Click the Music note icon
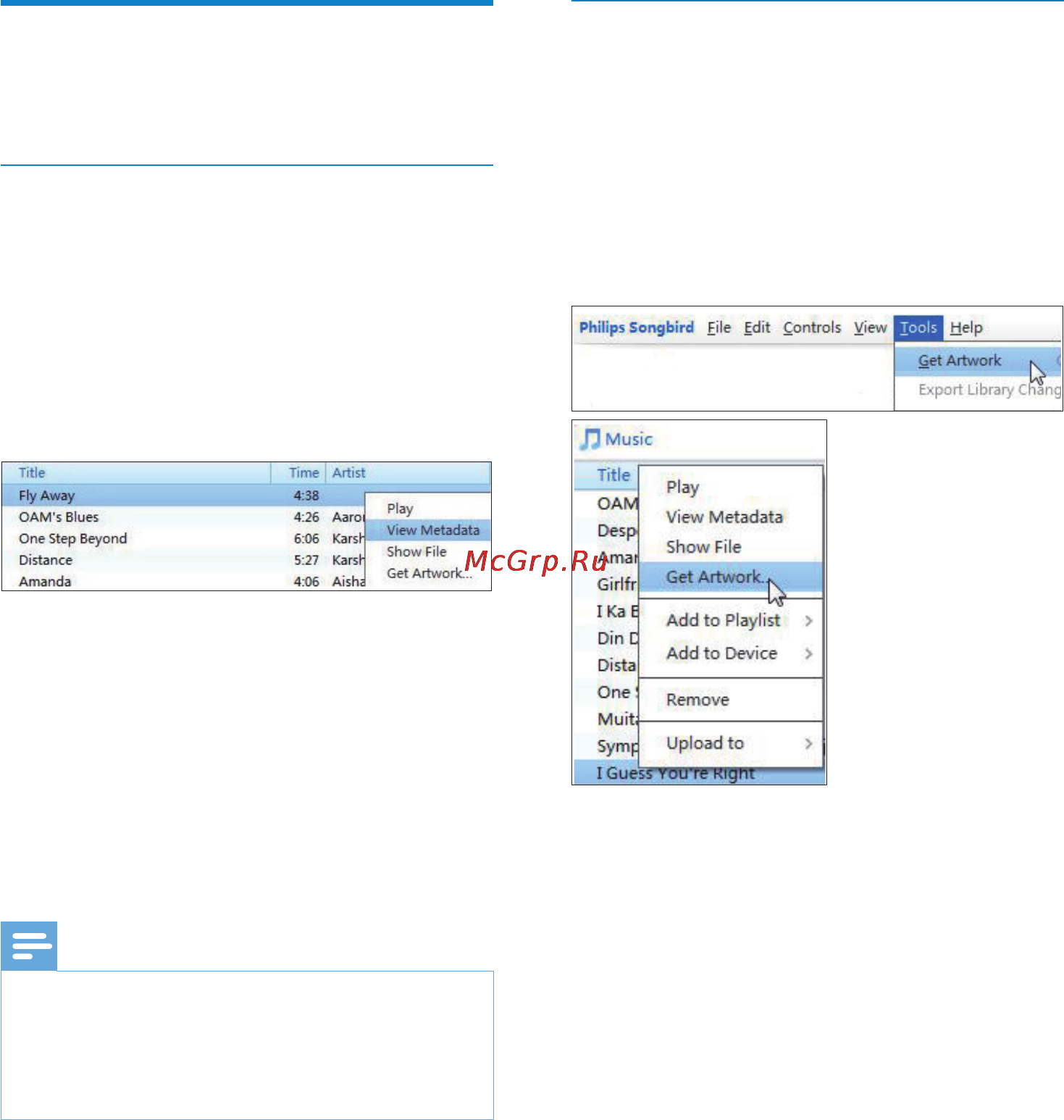The image size is (1064, 1120). pos(590,439)
